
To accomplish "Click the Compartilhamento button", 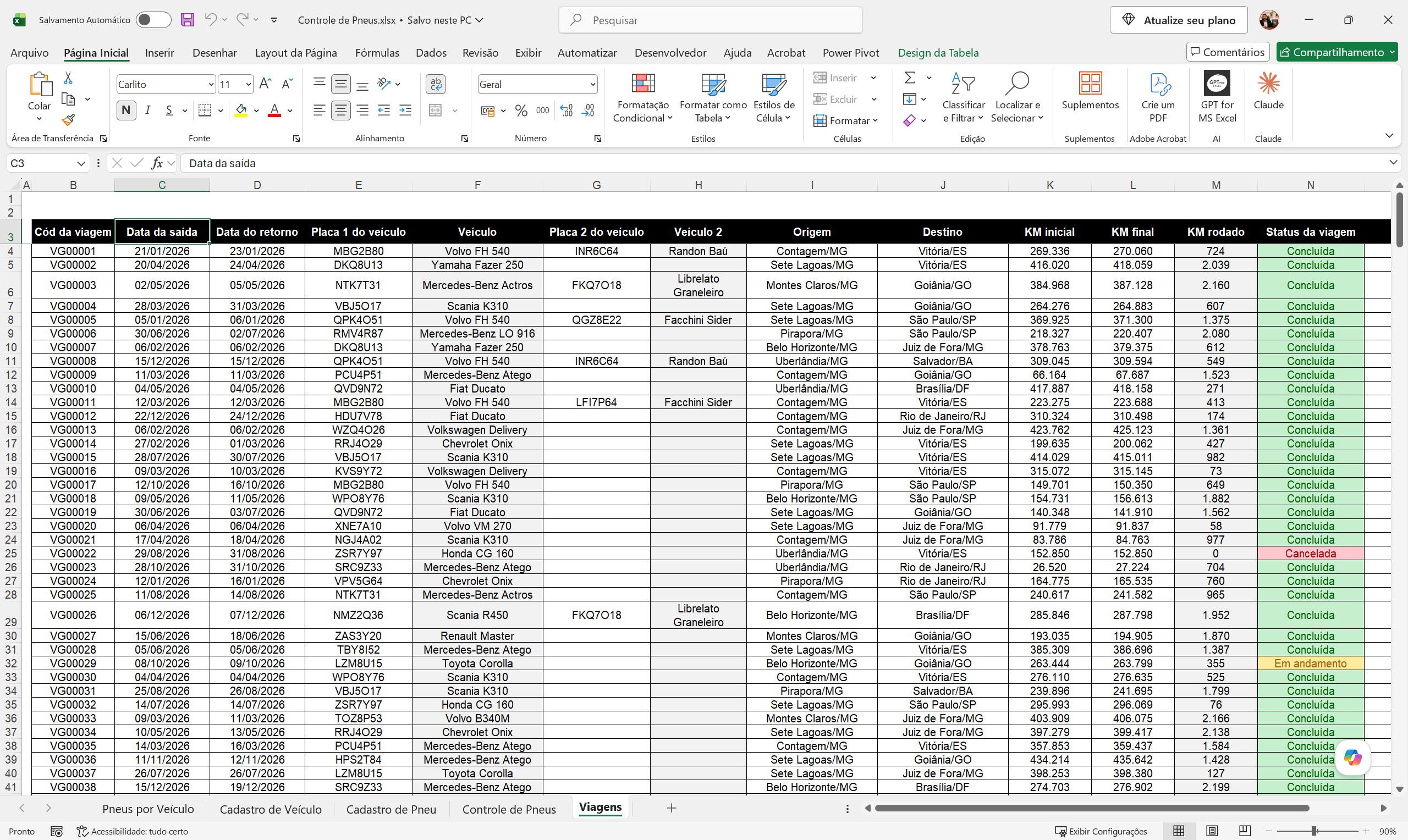I will (x=1337, y=52).
